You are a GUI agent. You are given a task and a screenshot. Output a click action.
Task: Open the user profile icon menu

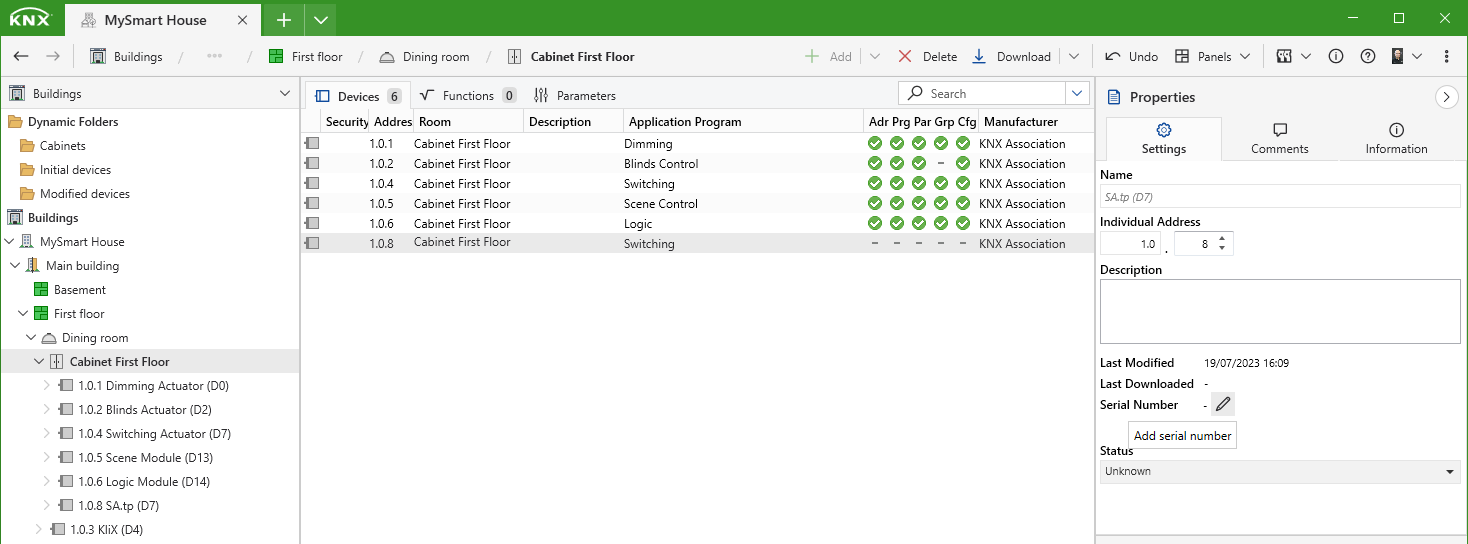tap(1406, 57)
